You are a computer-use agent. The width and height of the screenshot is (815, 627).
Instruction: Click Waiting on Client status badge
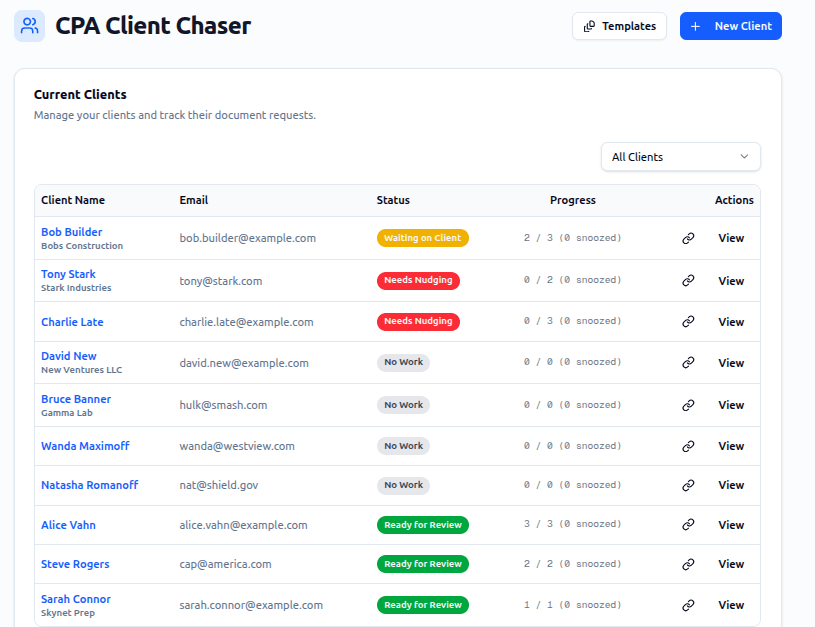tap(422, 238)
